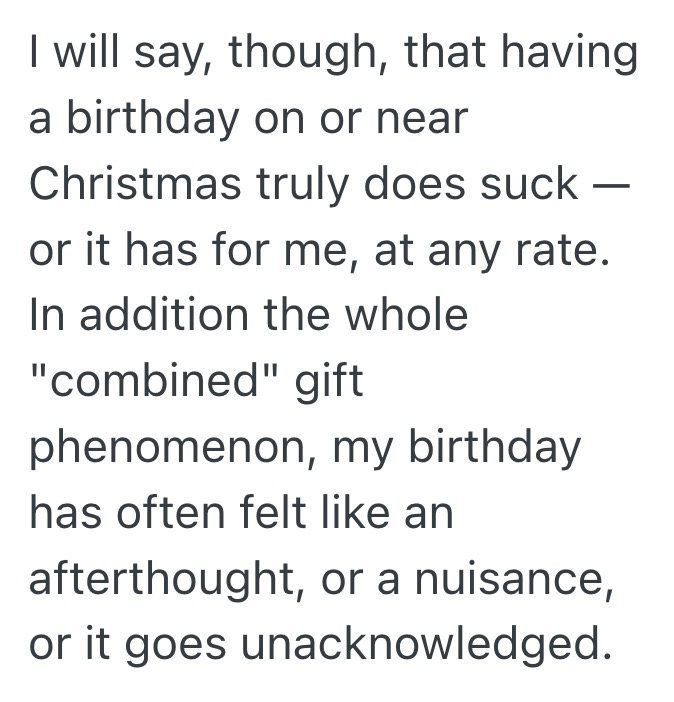674x702 pixels.
Task: Click on the word "truly"
Action: [x=303, y=183]
